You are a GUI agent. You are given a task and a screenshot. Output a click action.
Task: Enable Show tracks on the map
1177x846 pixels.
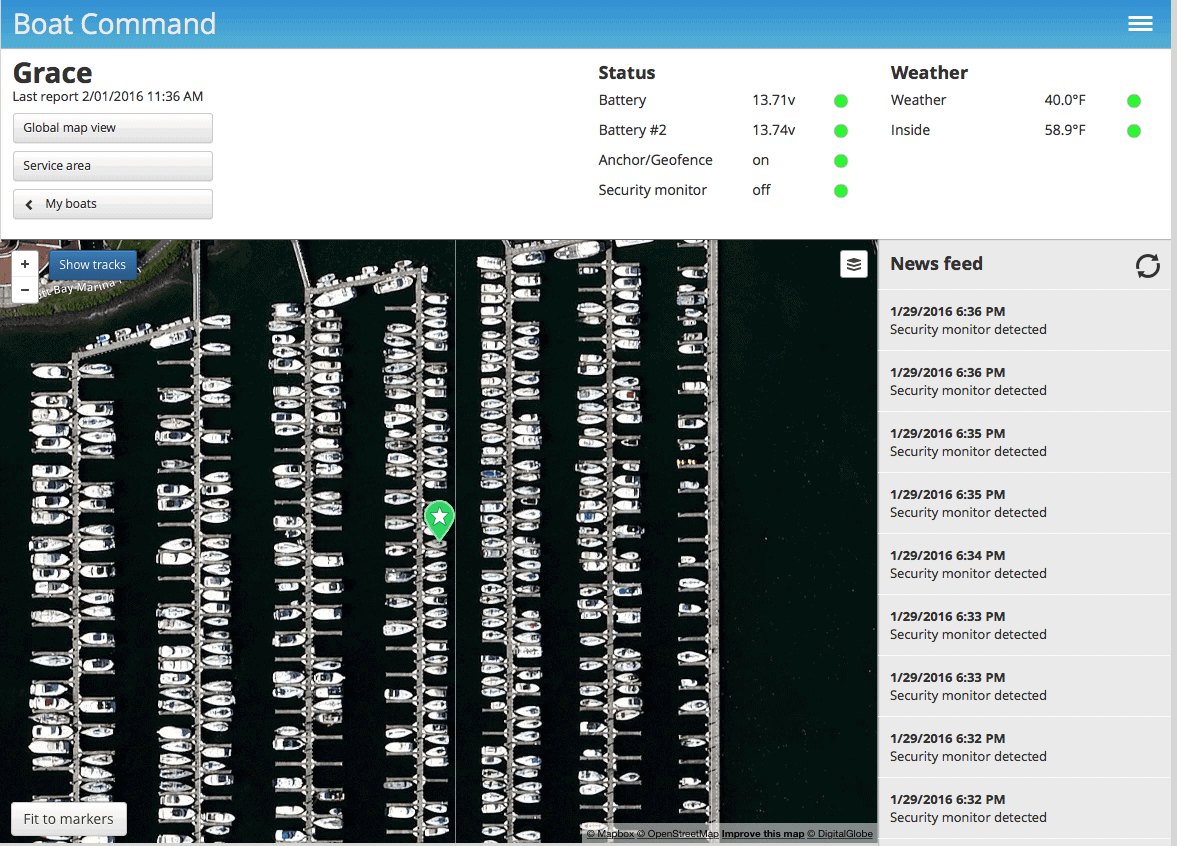pos(92,264)
